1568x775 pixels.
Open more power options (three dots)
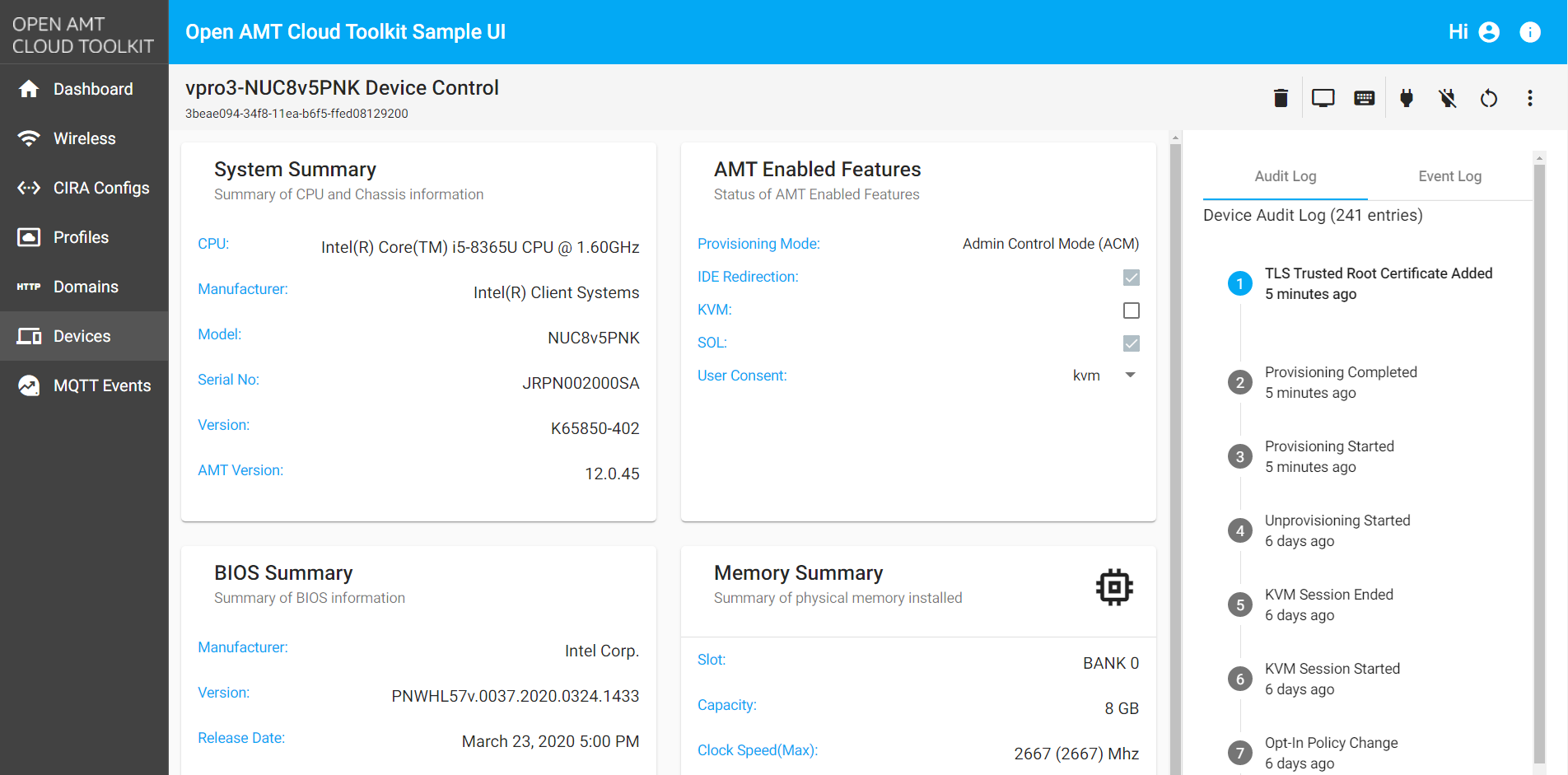click(1530, 98)
